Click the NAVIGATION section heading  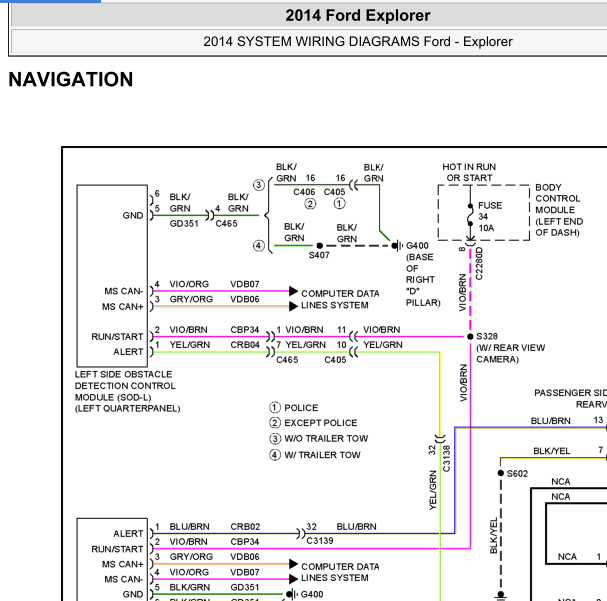[71, 79]
